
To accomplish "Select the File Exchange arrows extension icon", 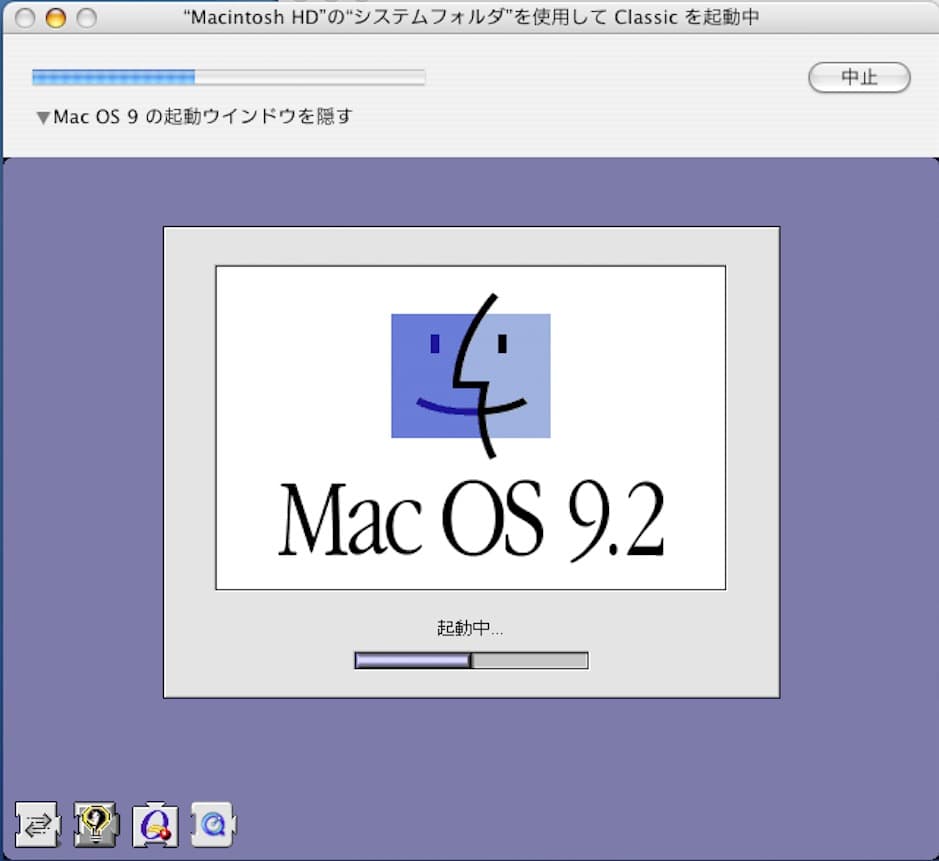I will pos(36,823).
